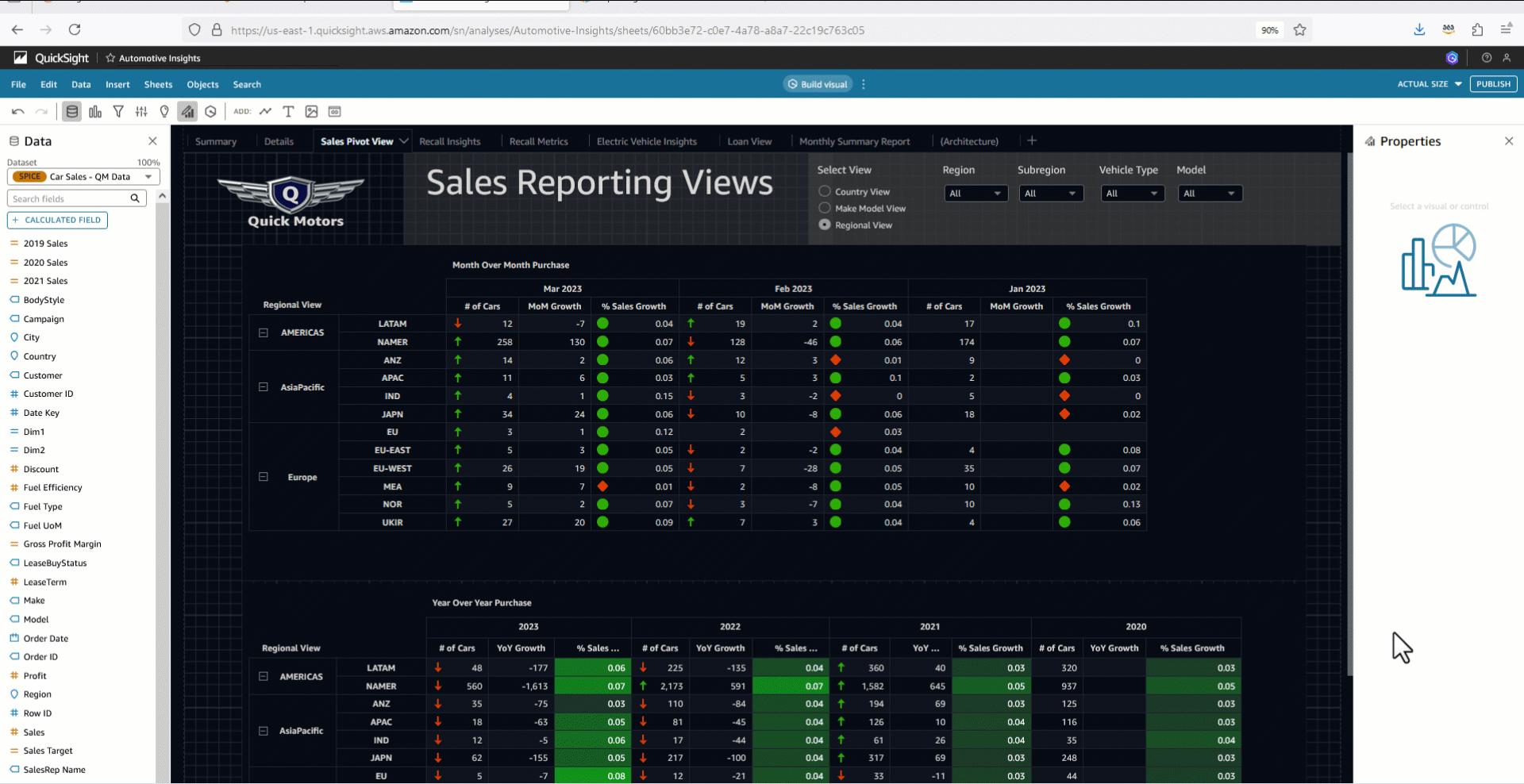Click the Calculated Field button
The height and width of the screenshot is (784, 1524).
57,220
